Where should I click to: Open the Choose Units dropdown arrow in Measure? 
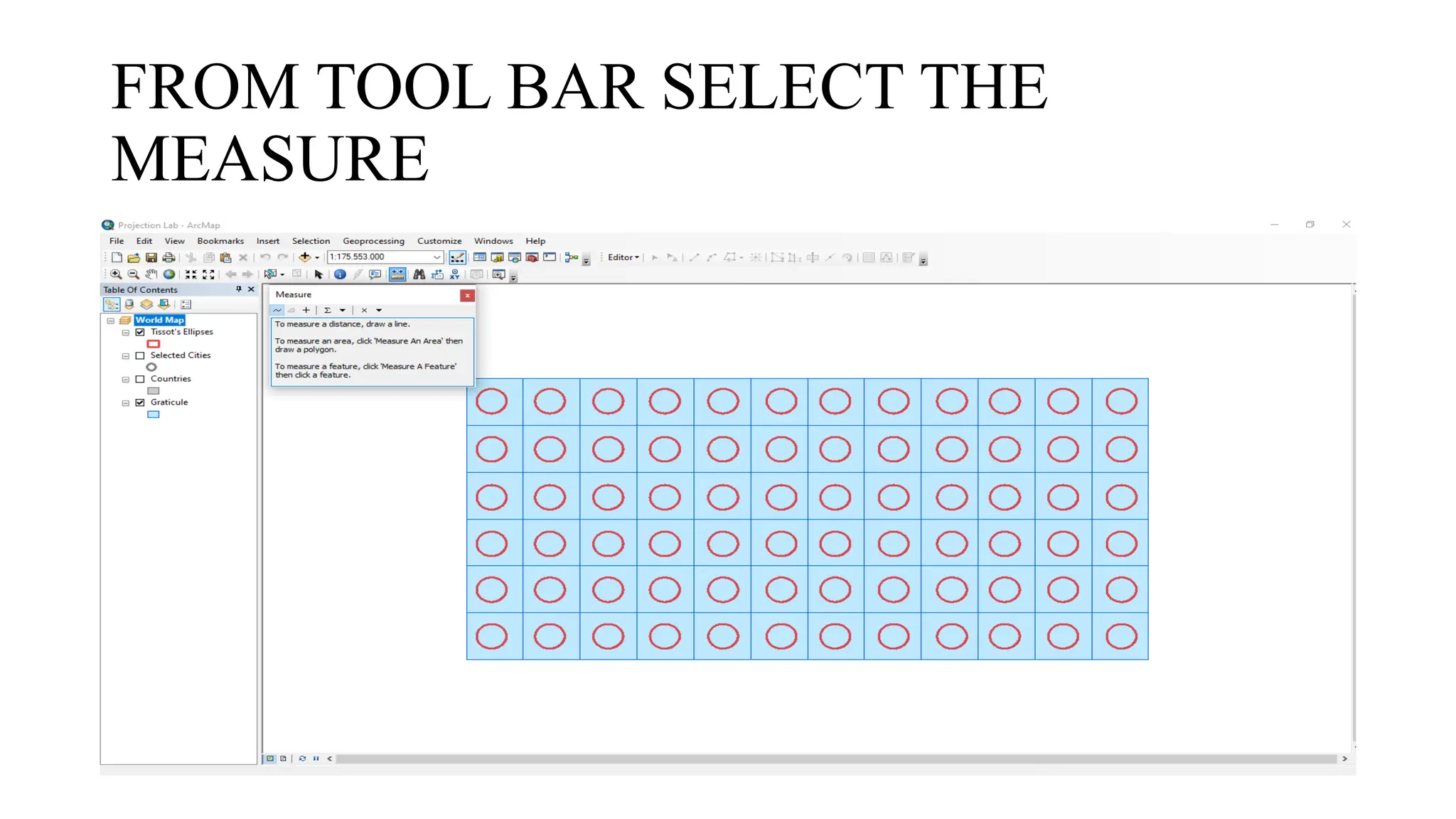click(343, 310)
